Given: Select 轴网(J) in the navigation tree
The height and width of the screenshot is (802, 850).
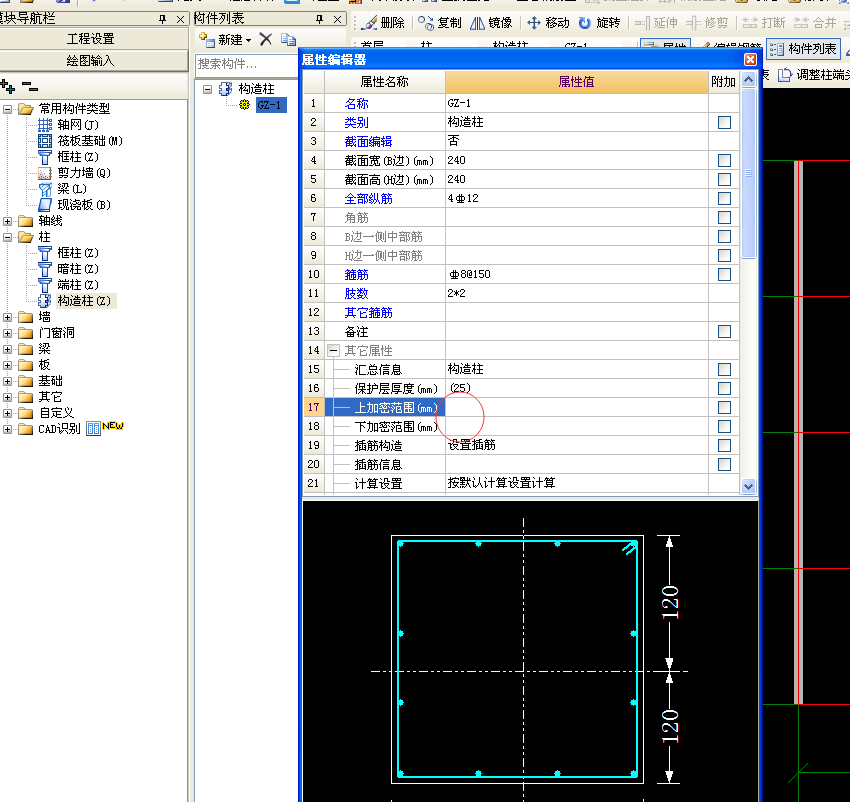Looking at the screenshot, I should (x=76, y=125).
